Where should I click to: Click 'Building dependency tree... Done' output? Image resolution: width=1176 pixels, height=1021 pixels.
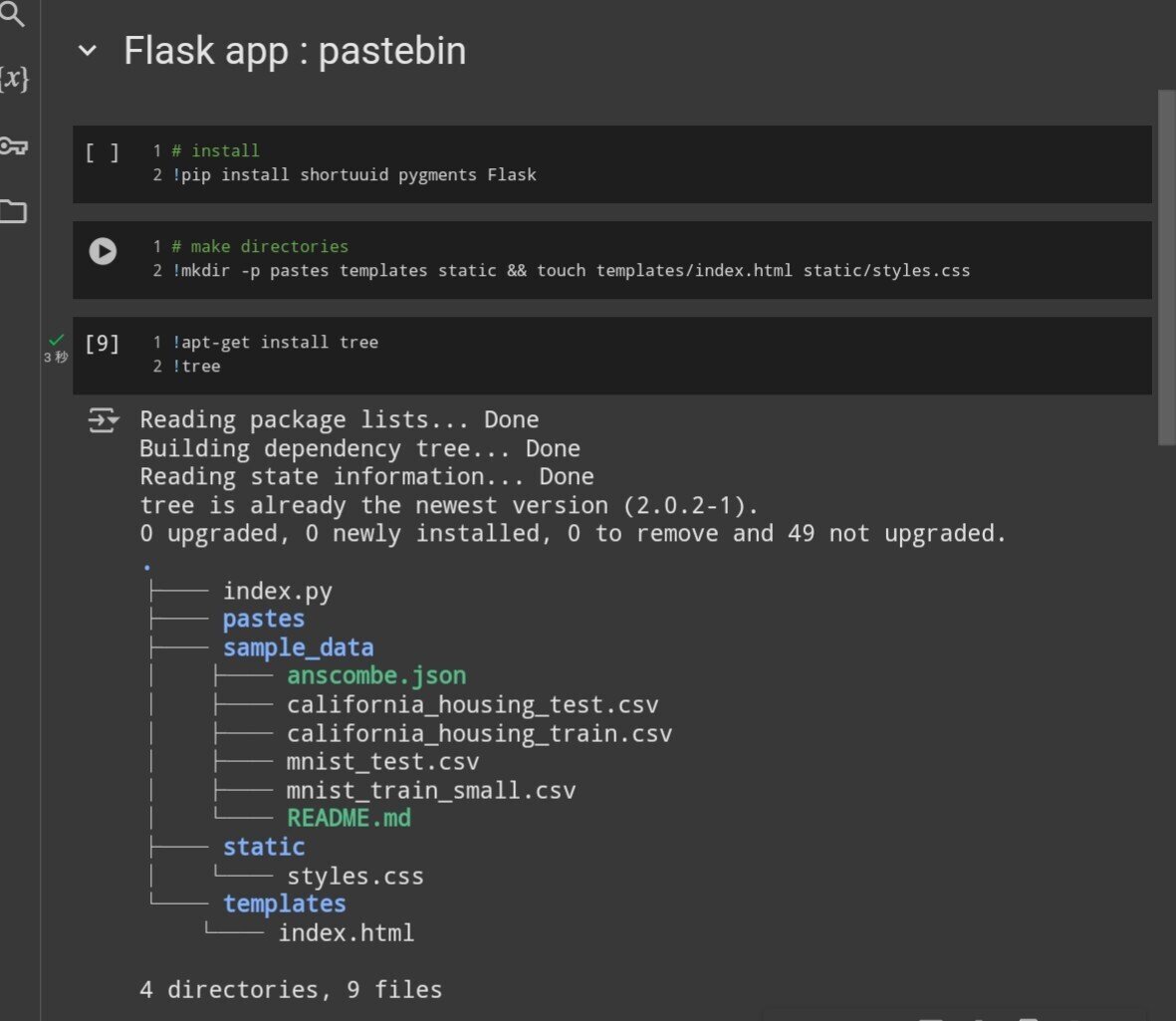click(x=360, y=448)
